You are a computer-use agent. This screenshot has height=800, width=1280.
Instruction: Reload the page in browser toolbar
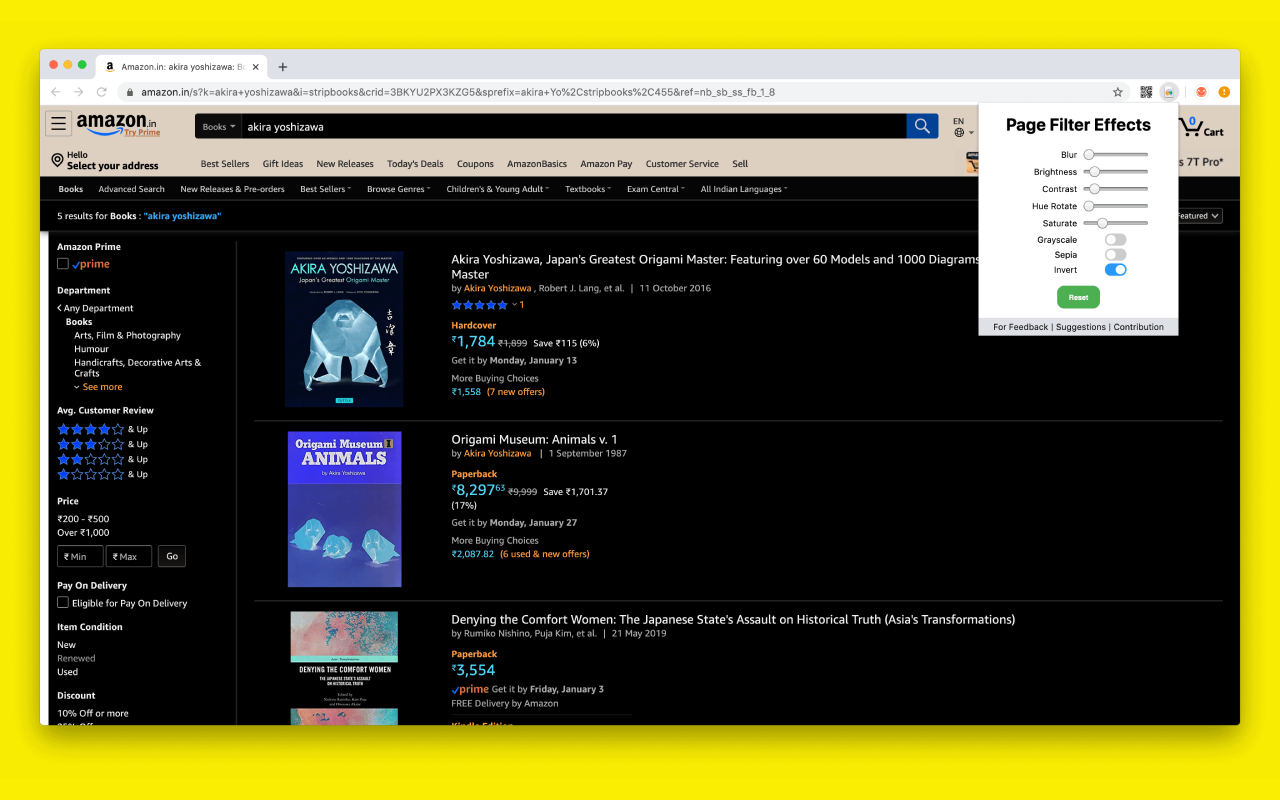point(102,92)
